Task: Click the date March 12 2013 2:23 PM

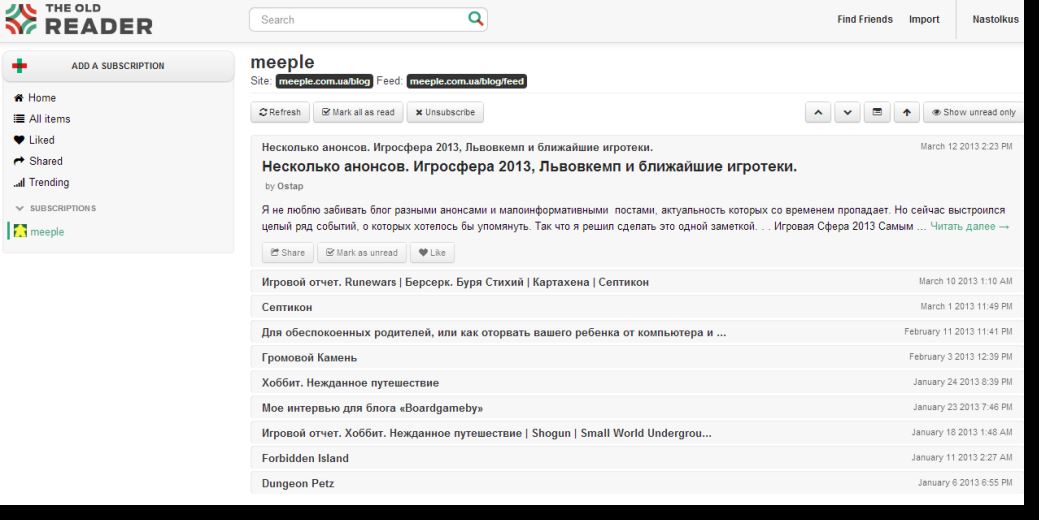Action: click(966, 146)
